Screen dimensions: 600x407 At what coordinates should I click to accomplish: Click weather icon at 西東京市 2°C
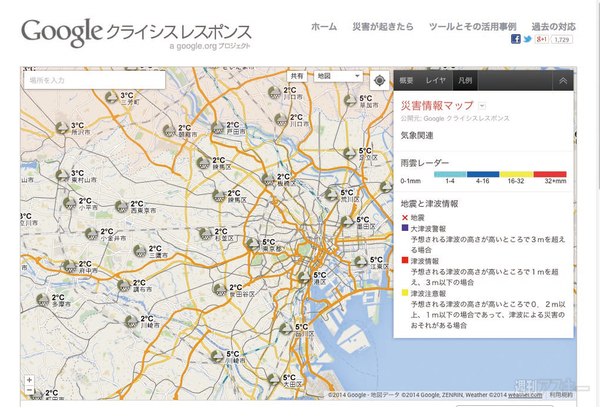(122, 207)
